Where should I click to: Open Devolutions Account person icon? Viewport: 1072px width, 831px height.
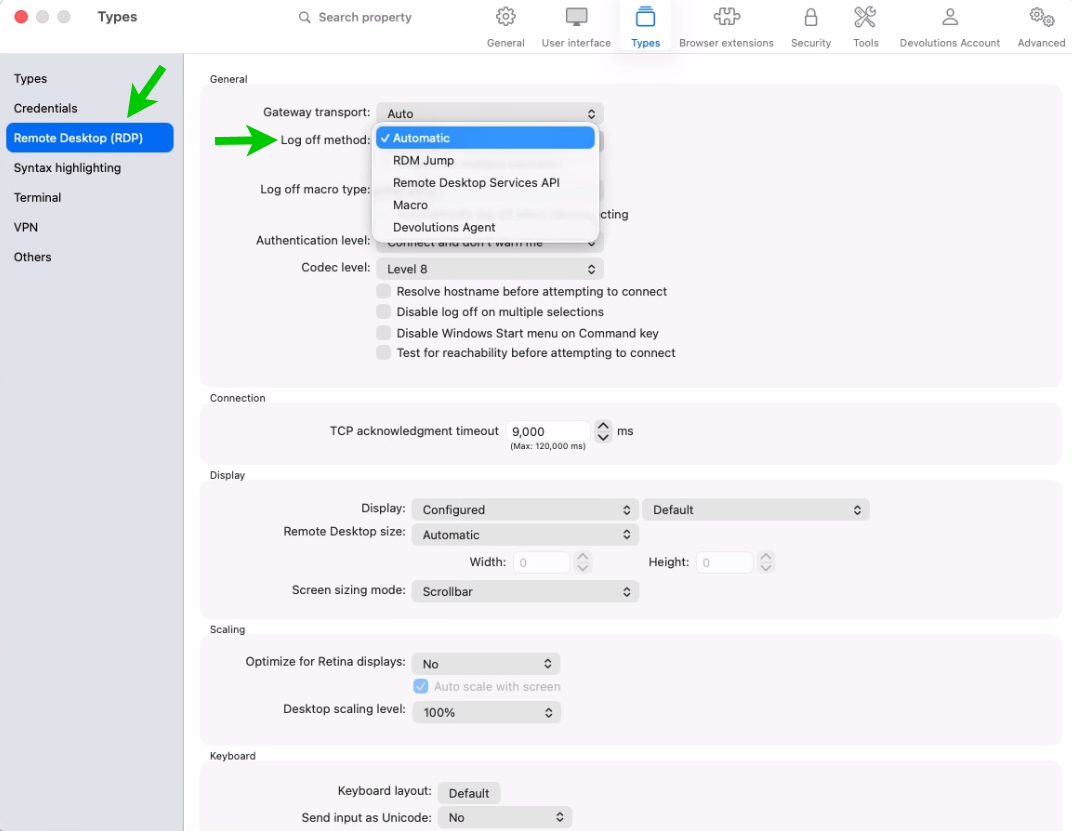(x=950, y=18)
